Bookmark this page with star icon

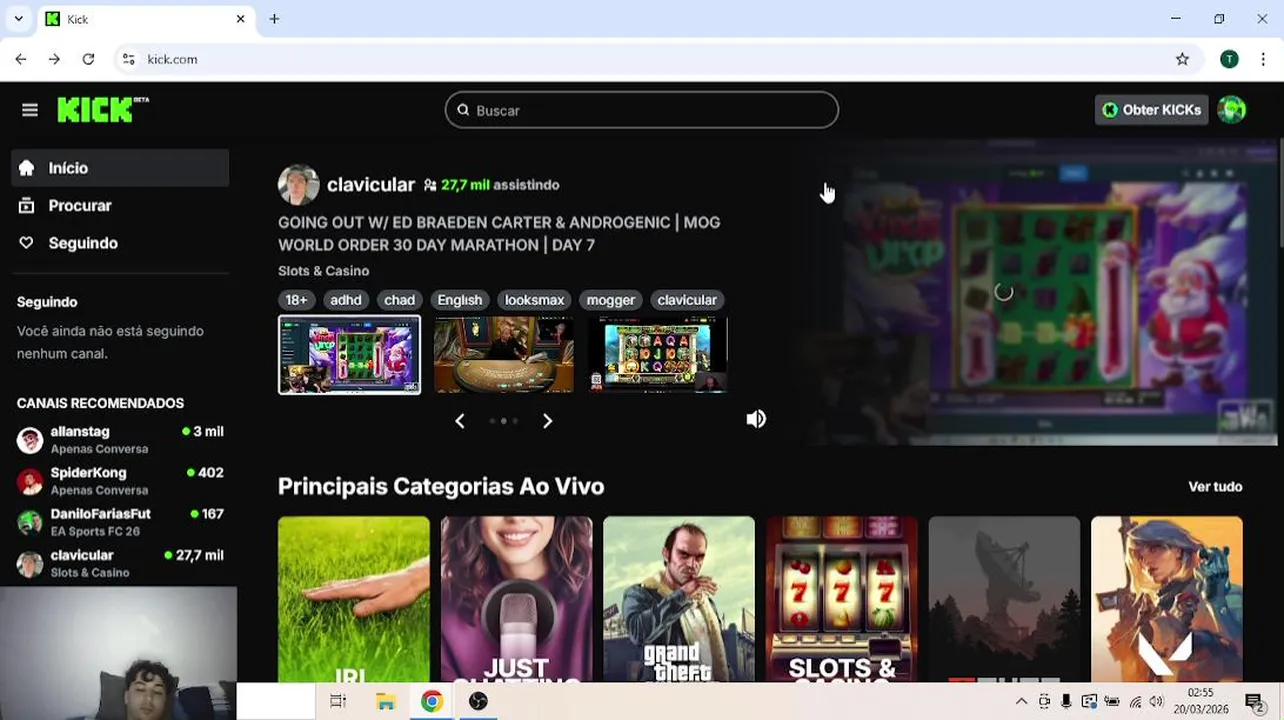coord(1182,59)
